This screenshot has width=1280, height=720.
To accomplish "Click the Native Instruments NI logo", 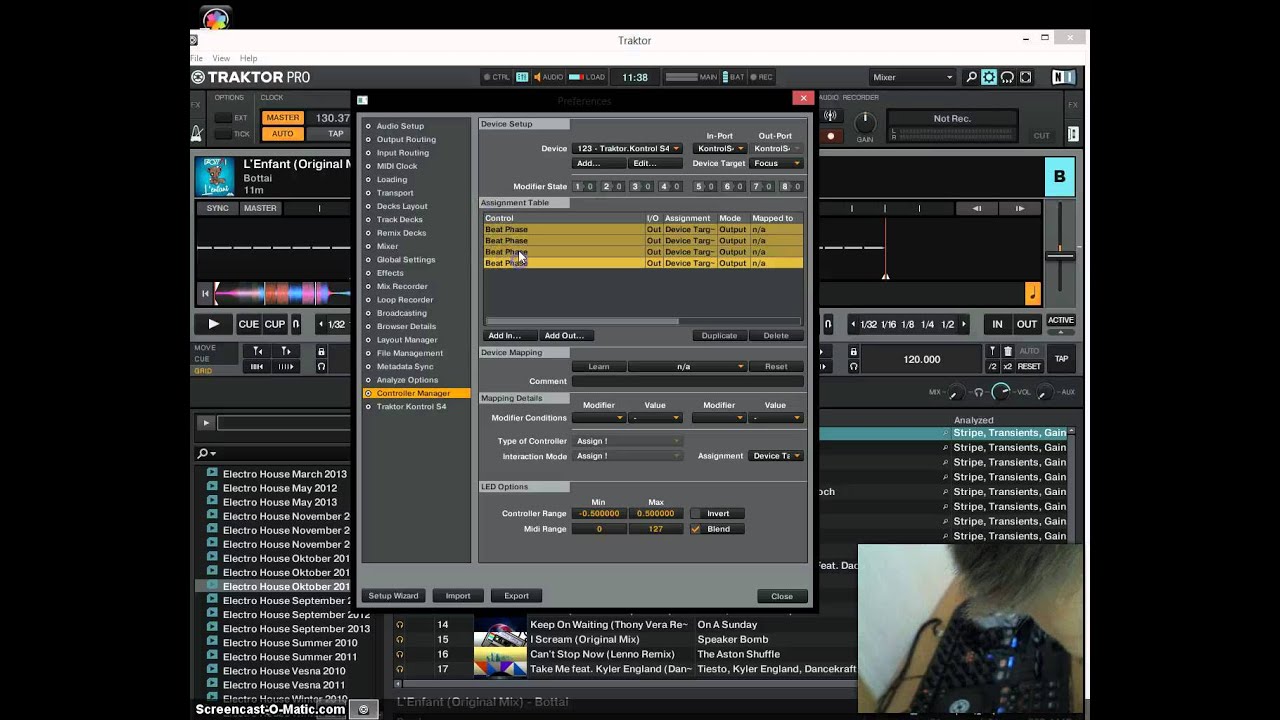I will (1063, 77).
